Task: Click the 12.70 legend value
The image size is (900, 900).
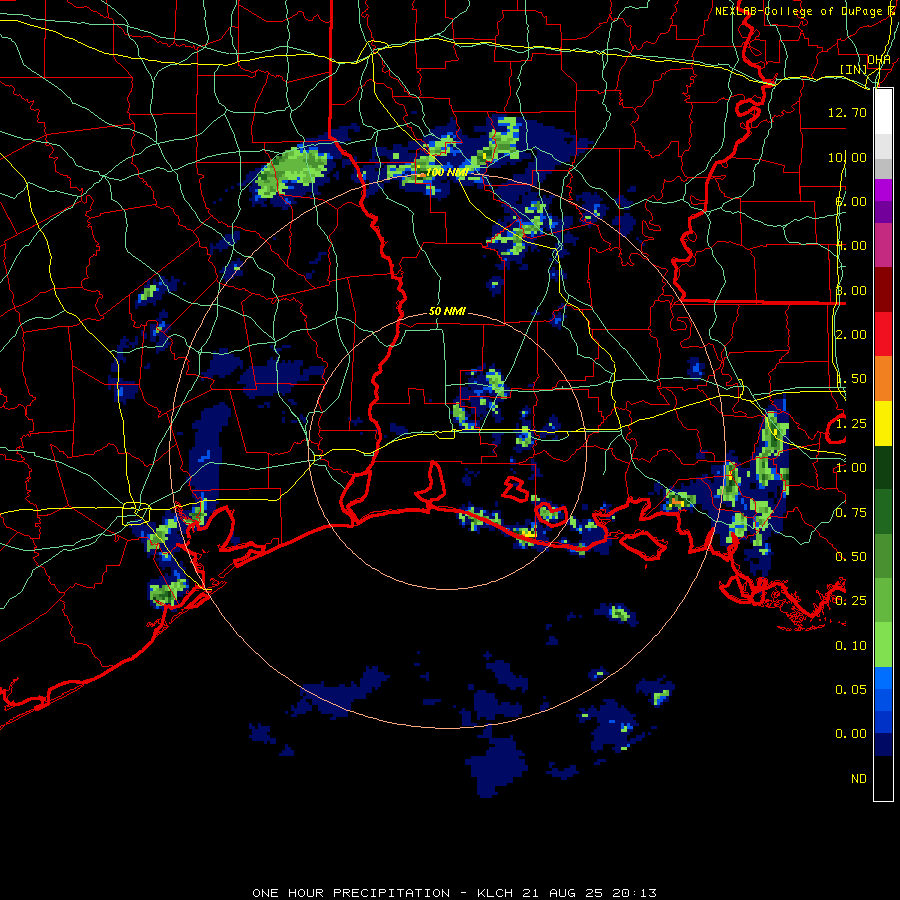Action: tap(847, 112)
